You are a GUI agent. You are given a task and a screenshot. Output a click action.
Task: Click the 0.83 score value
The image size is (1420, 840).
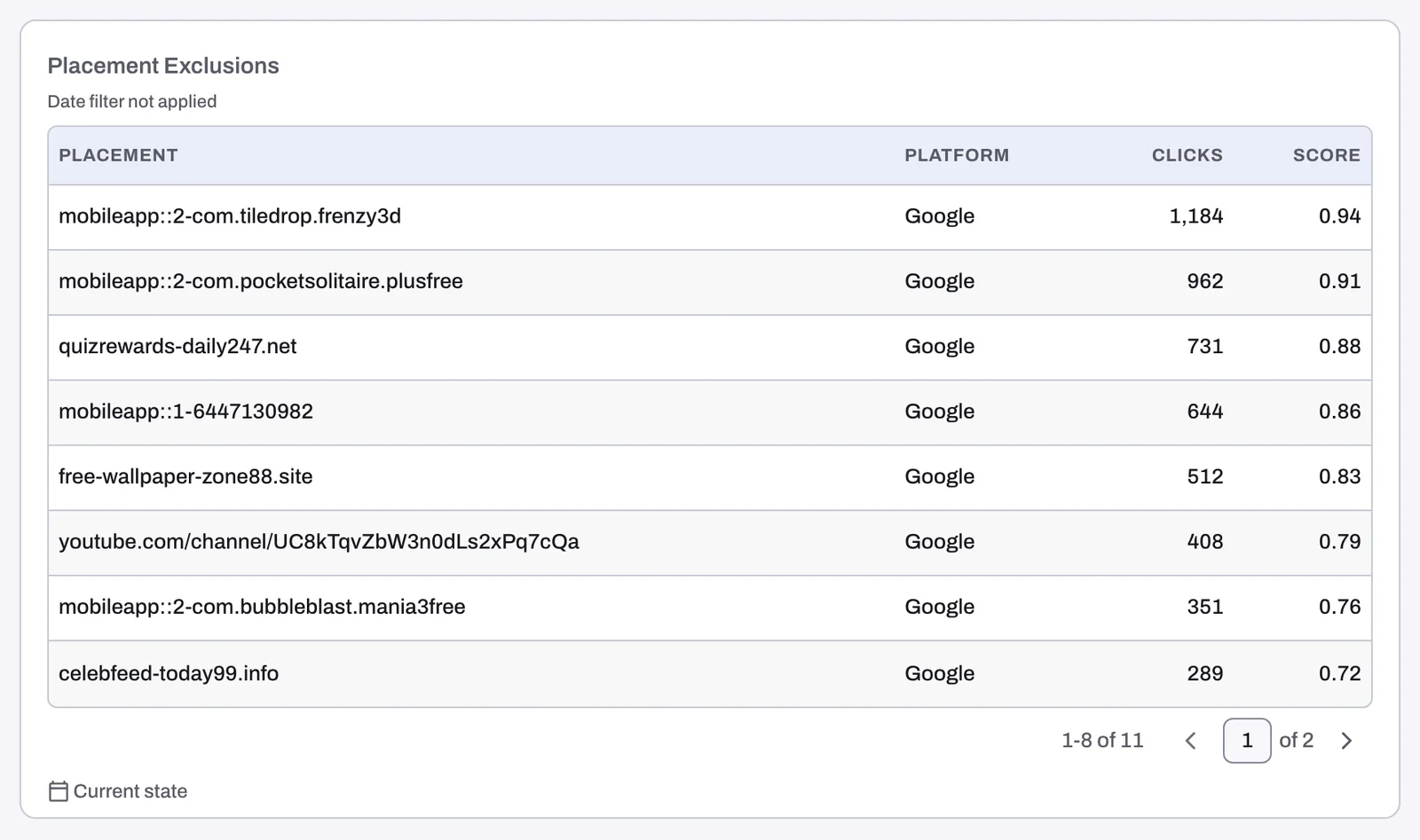[x=1339, y=477]
